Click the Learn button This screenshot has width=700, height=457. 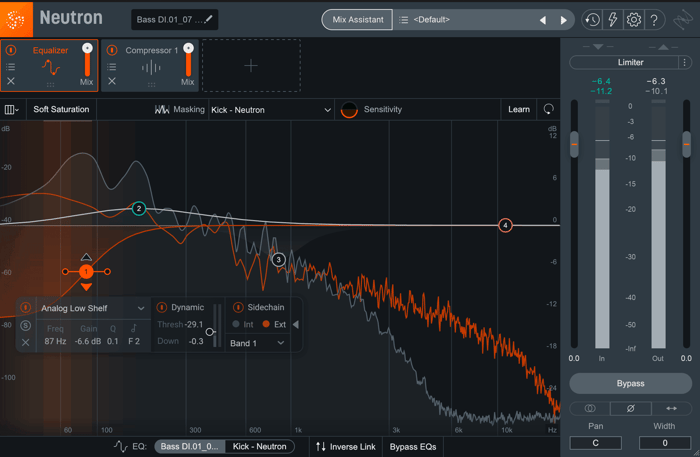[x=519, y=109]
